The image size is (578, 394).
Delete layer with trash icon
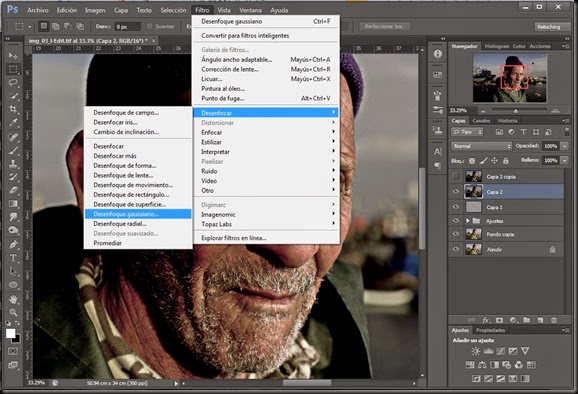click(x=554, y=320)
